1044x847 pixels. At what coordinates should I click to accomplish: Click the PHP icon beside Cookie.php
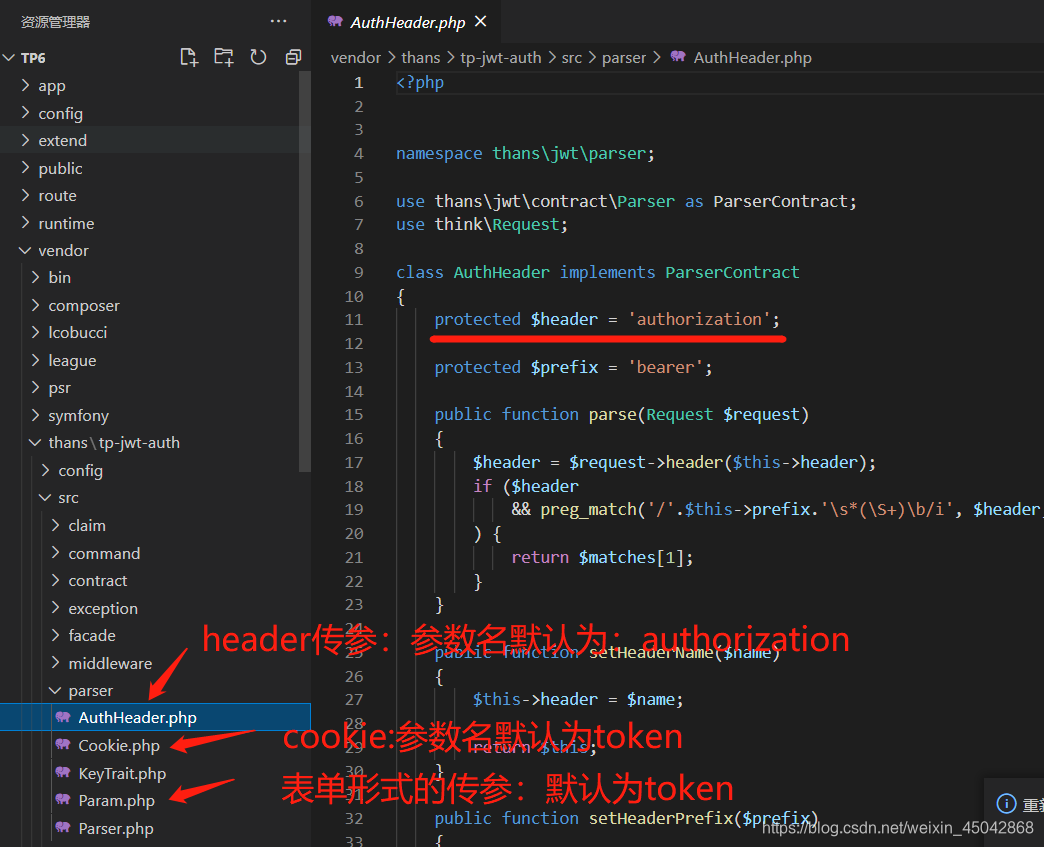[x=63, y=745]
